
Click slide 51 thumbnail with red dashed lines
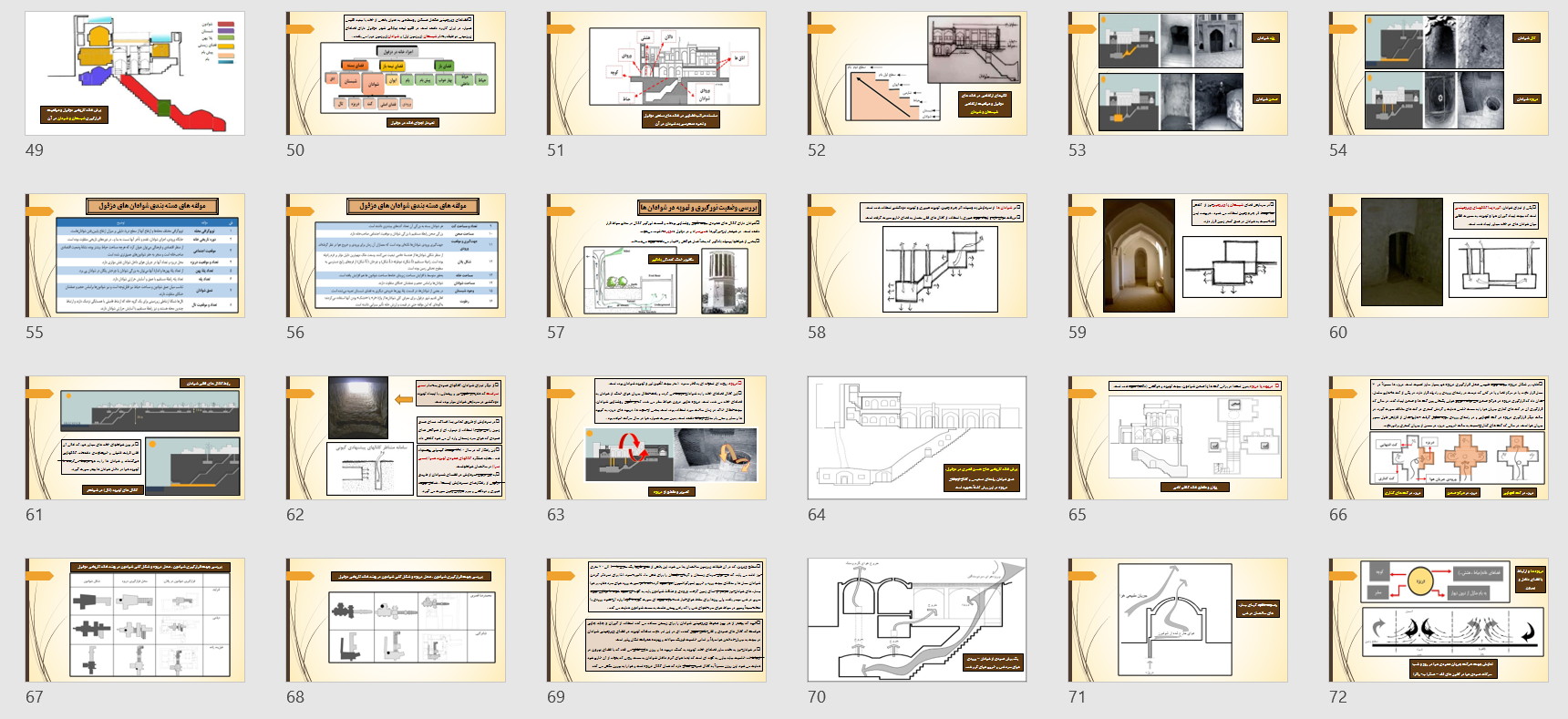[x=656, y=74]
